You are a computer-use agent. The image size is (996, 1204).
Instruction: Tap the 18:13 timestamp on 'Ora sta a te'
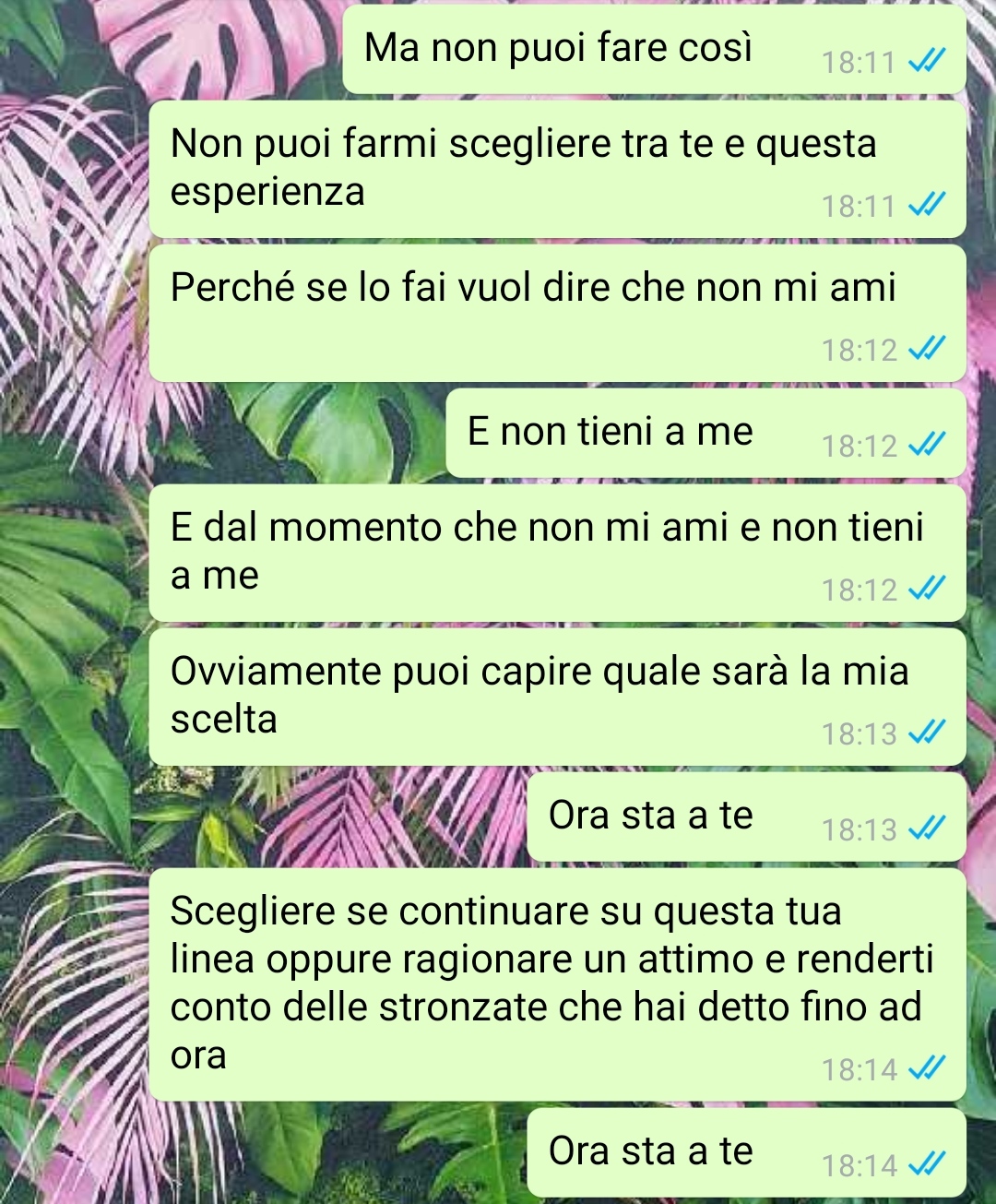859,830
